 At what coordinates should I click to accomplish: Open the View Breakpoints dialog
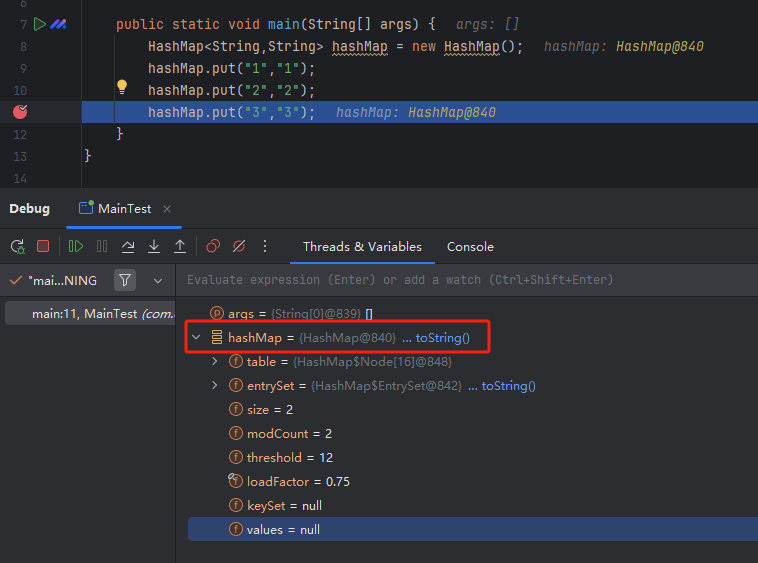point(213,246)
